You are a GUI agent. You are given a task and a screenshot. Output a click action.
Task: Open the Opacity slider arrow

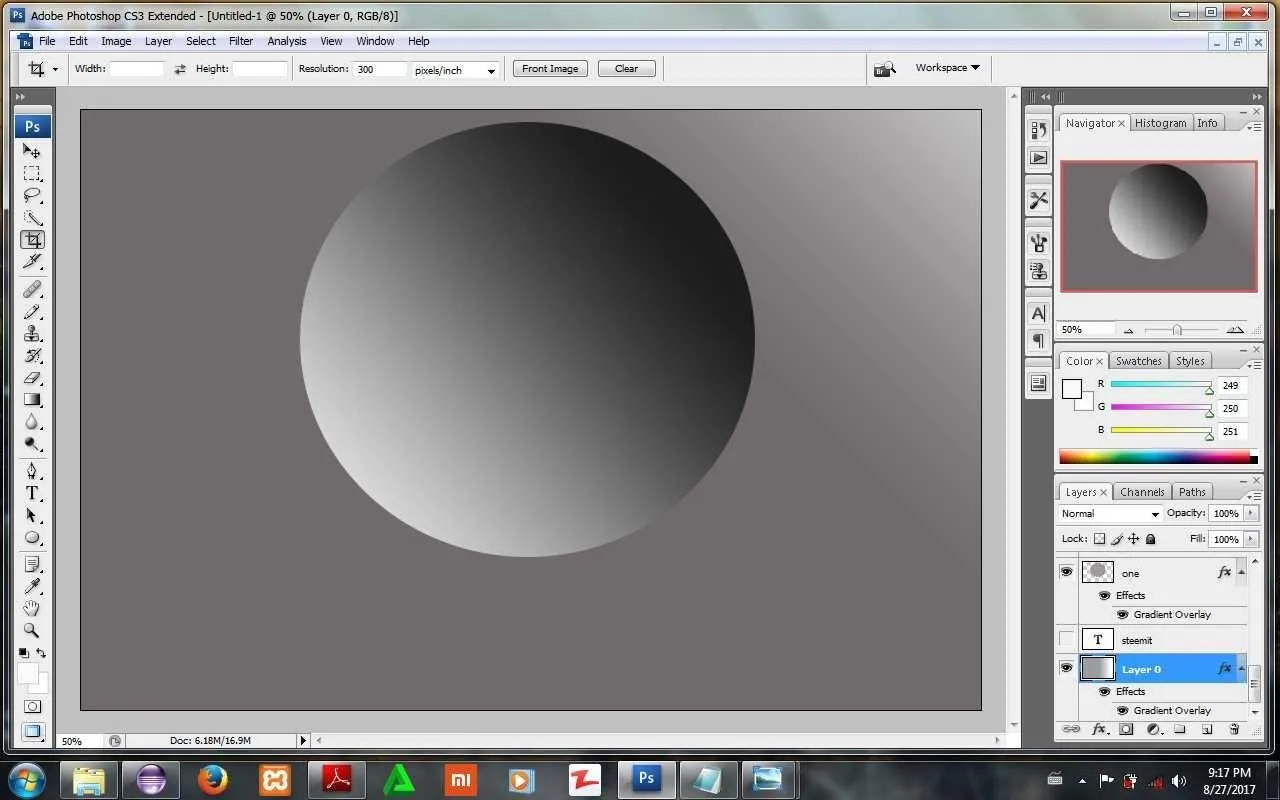1250,513
